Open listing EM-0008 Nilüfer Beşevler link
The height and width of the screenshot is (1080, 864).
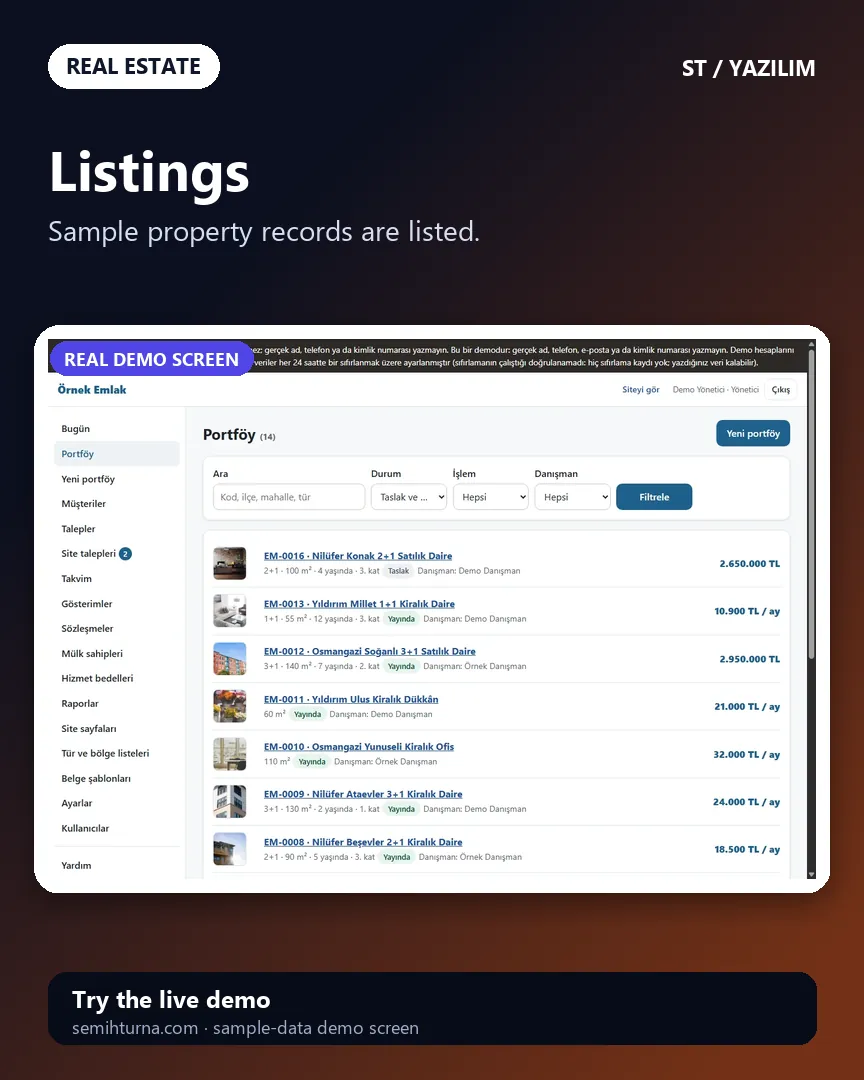pyautogui.click(x=362, y=842)
